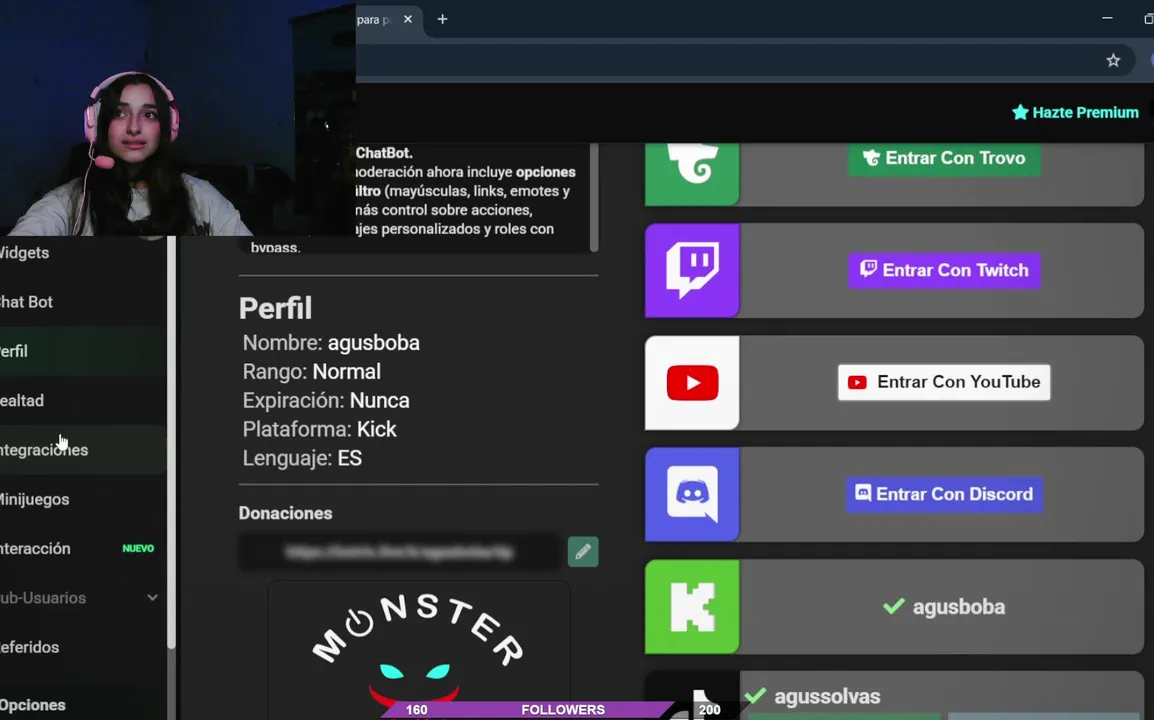This screenshot has width=1154, height=720.
Task: Click the blurred donations URL field
Action: coord(400,551)
